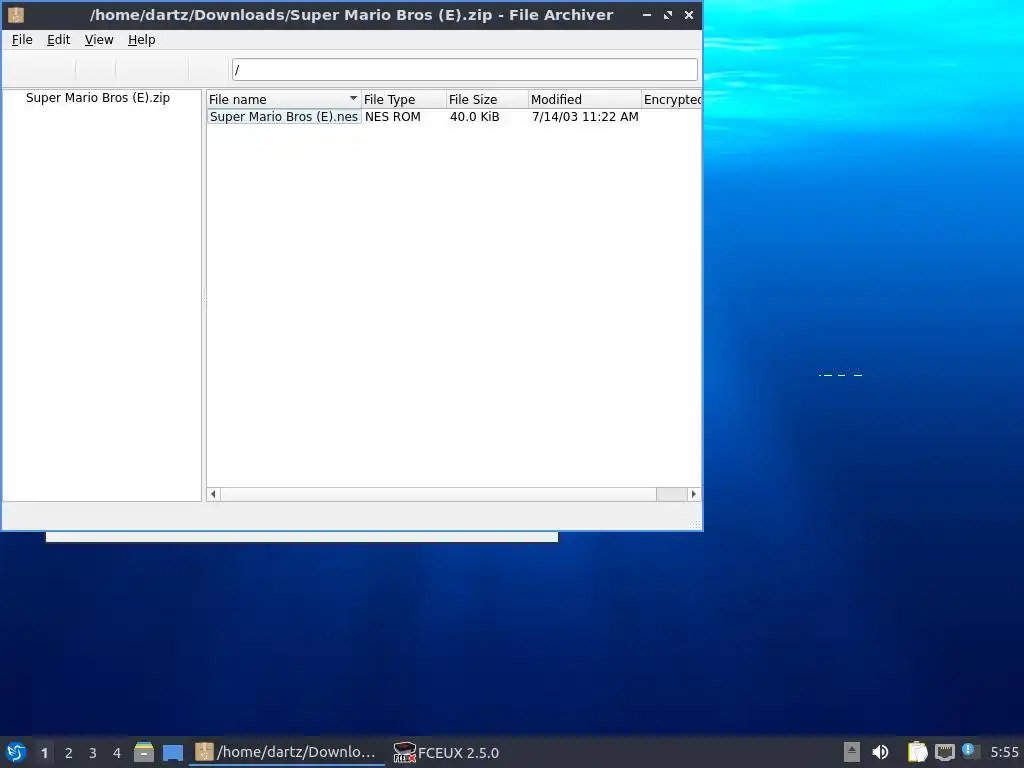Sort by Modified column header

click(584, 99)
